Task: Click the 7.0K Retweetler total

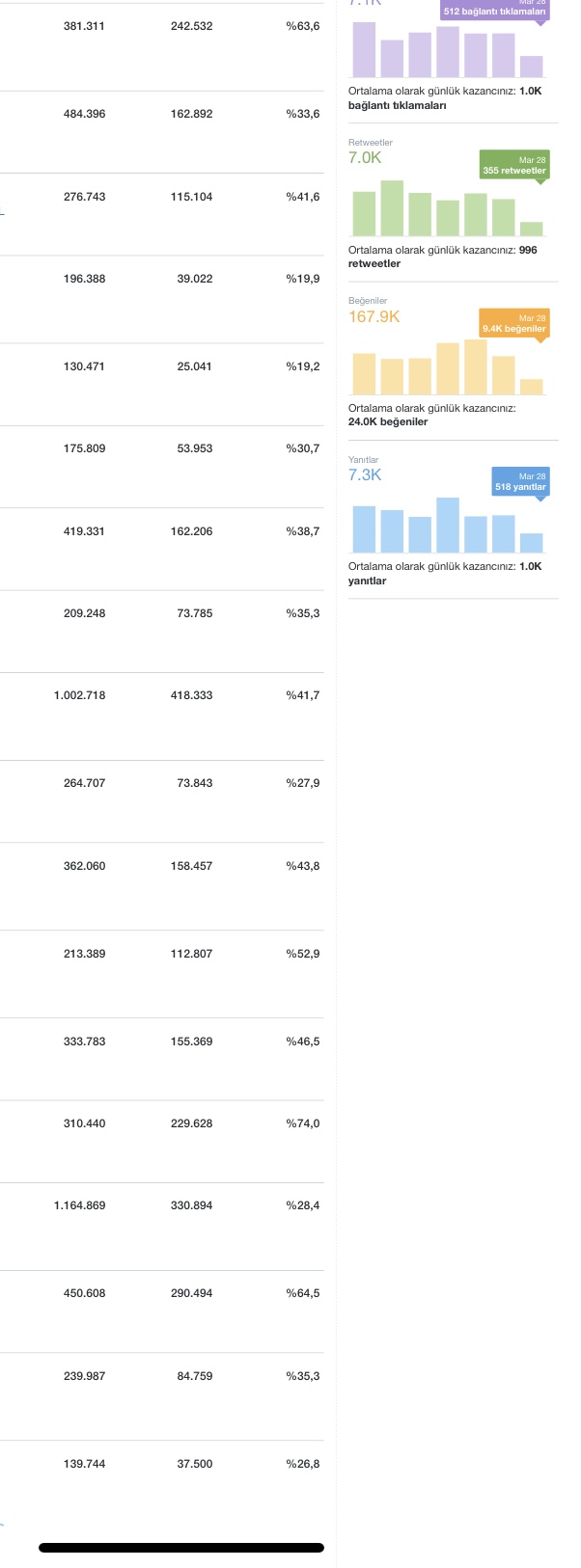Action: point(365,157)
